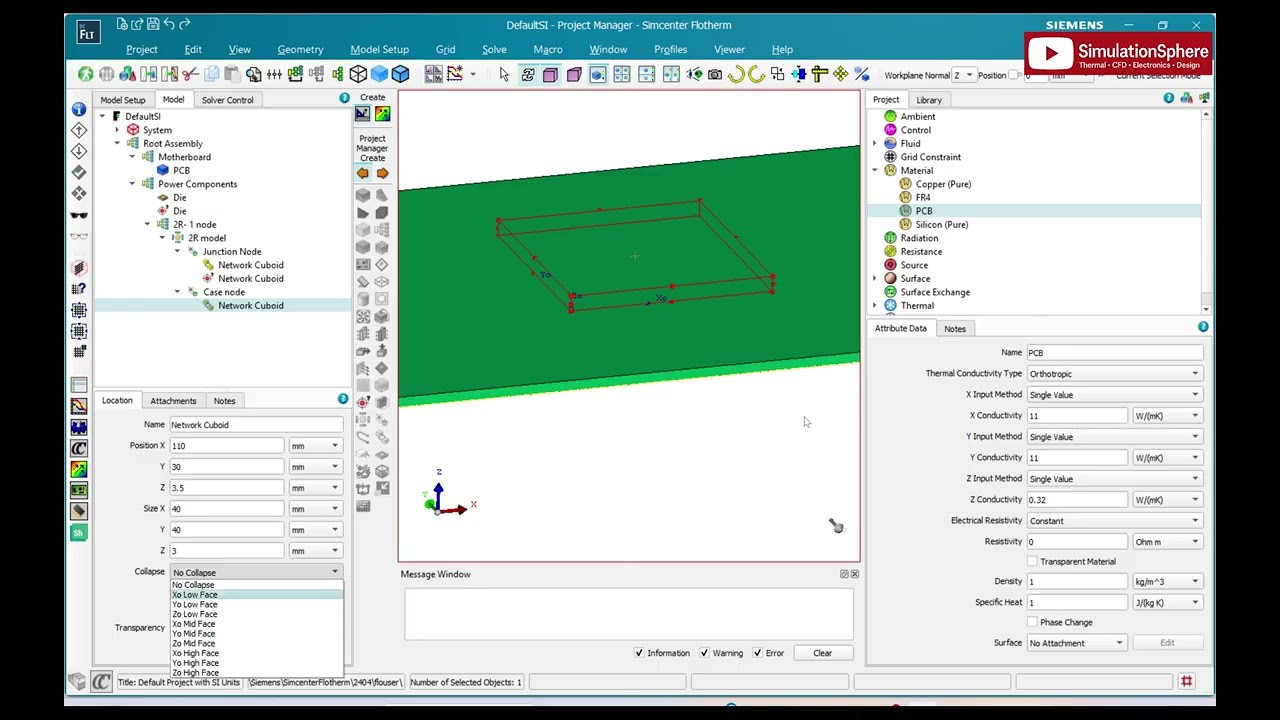Click the green Sh icon in the left sidebar

point(78,533)
